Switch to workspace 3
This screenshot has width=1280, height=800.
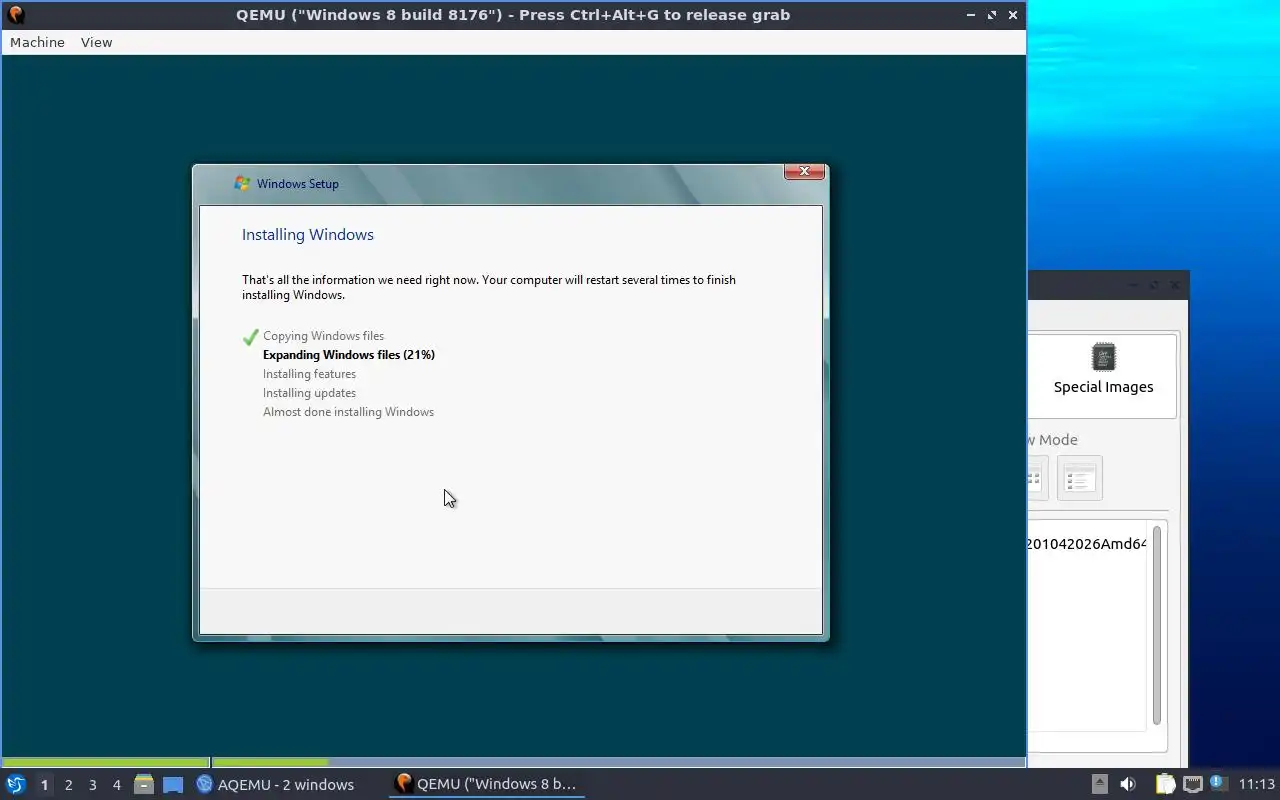92,785
